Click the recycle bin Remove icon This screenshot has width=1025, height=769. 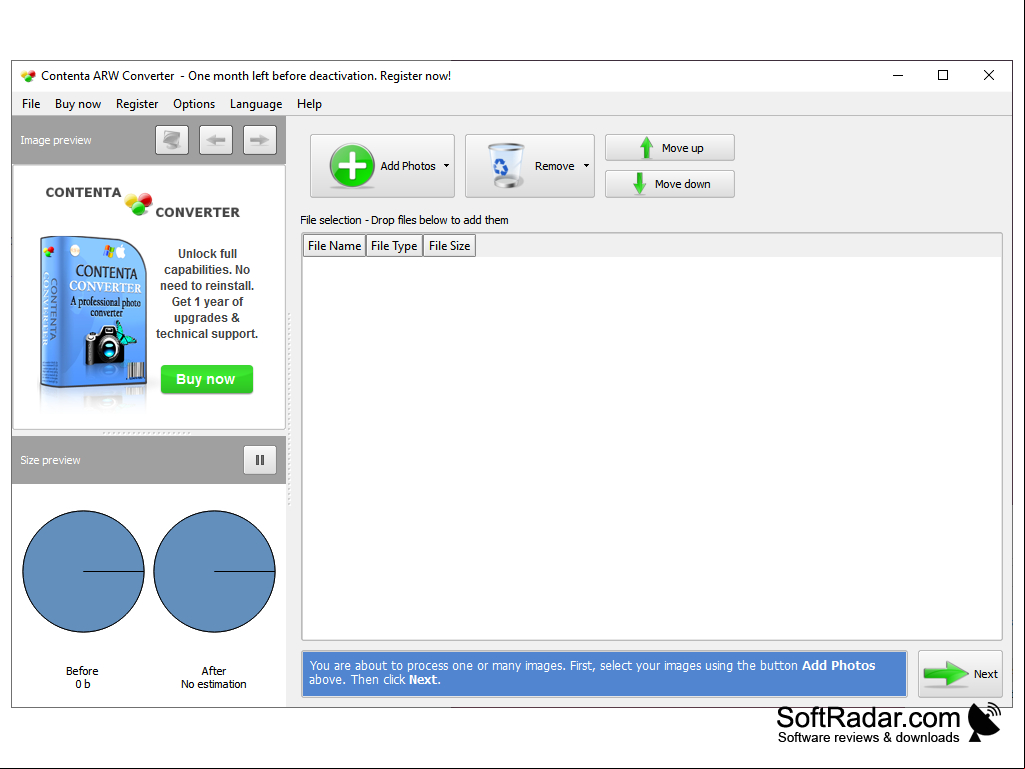(x=505, y=166)
